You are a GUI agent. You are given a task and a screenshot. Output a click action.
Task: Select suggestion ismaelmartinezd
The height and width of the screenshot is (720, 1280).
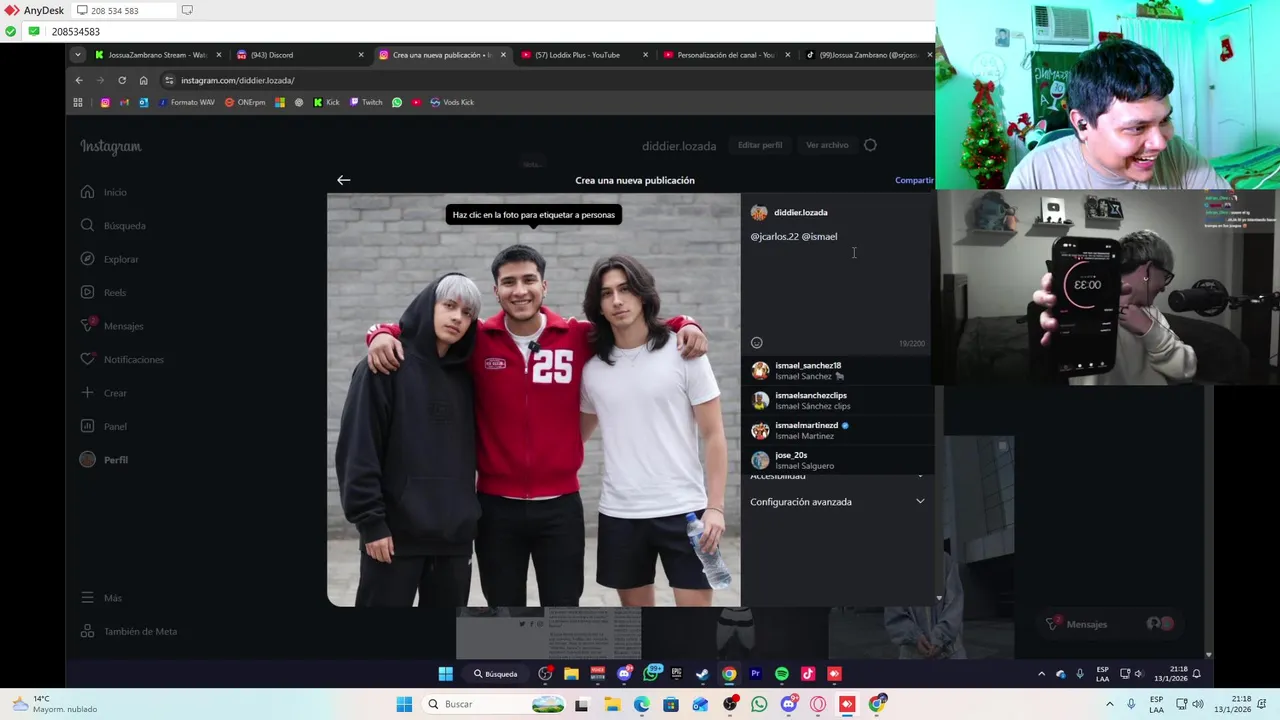(837, 431)
